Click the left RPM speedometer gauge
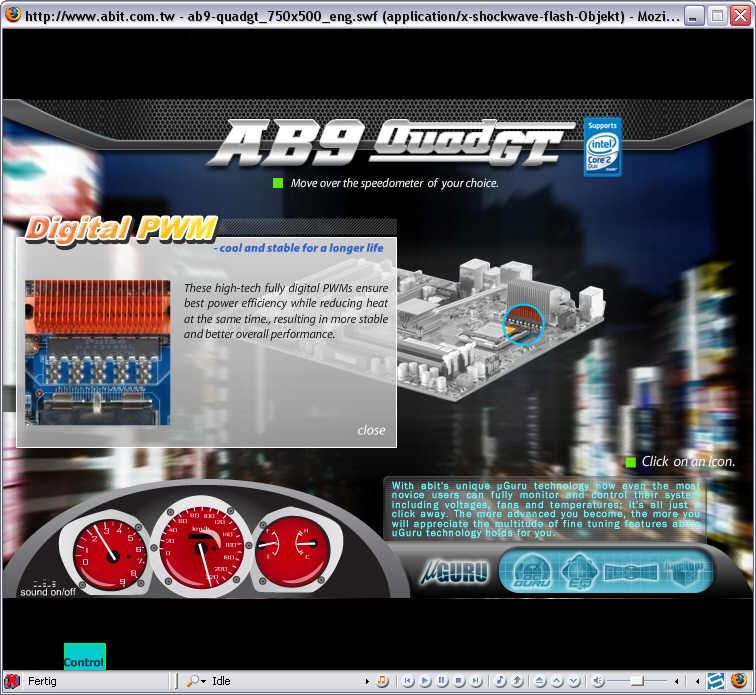Viewport: 756px width, 695px height. [110, 552]
